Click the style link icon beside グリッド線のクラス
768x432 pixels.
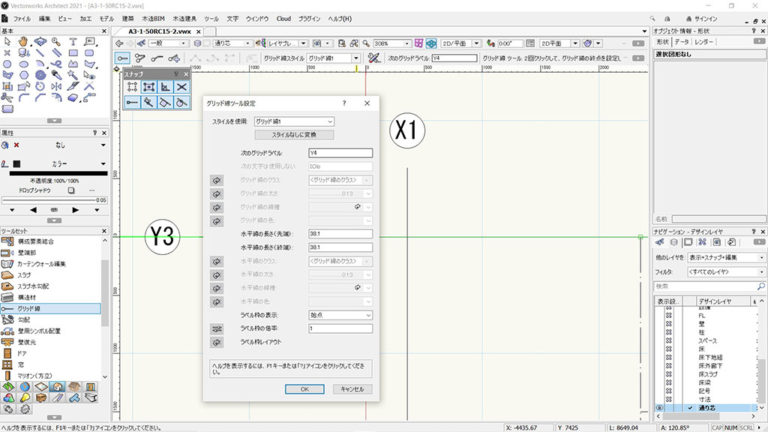click(216, 180)
